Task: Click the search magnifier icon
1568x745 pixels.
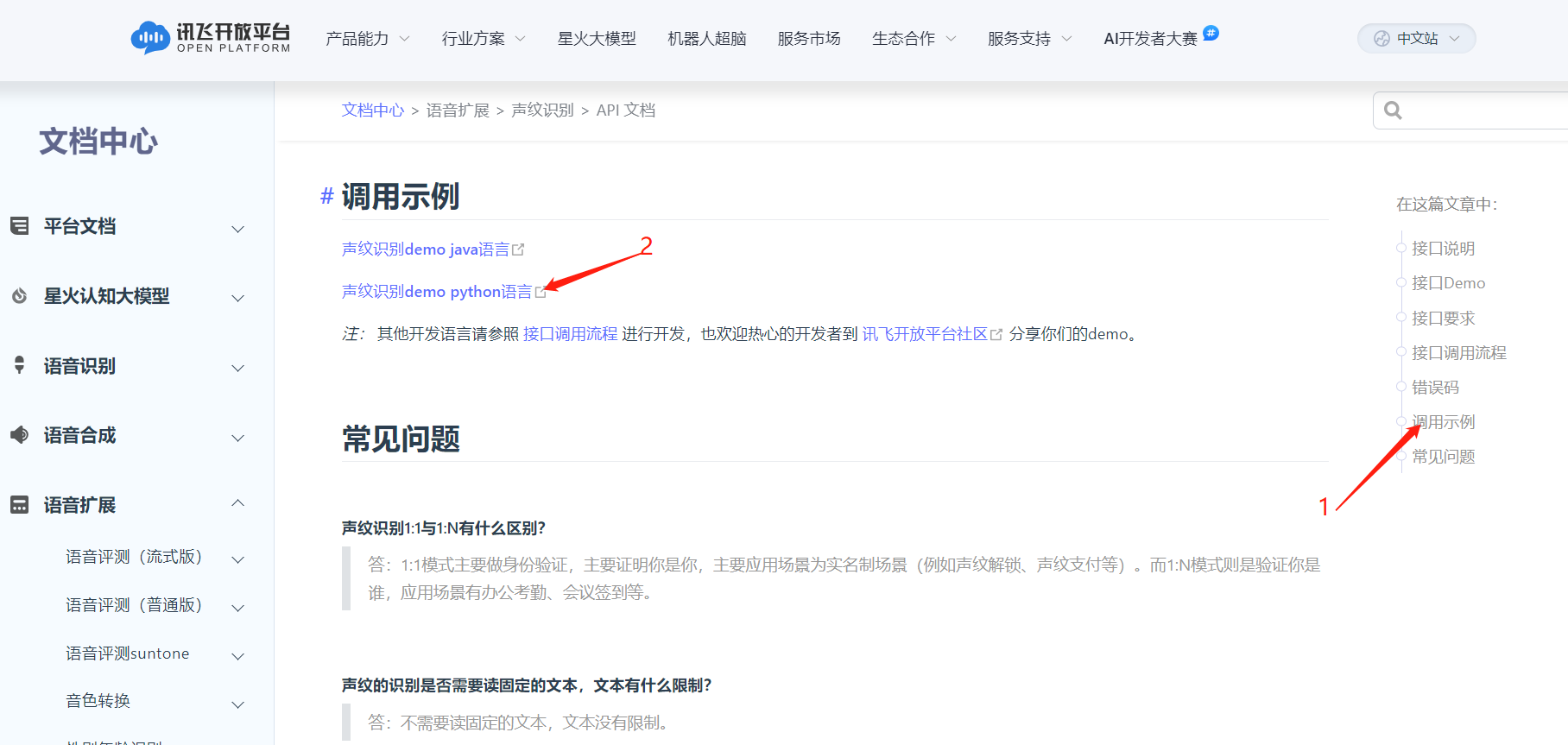Action: tap(1393, 110)
